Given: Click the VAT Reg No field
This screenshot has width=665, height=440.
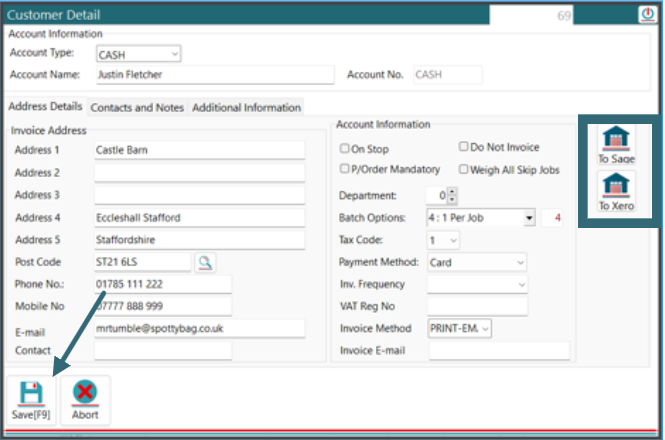Looking at the screenshot, I should [x=477, y=306].
